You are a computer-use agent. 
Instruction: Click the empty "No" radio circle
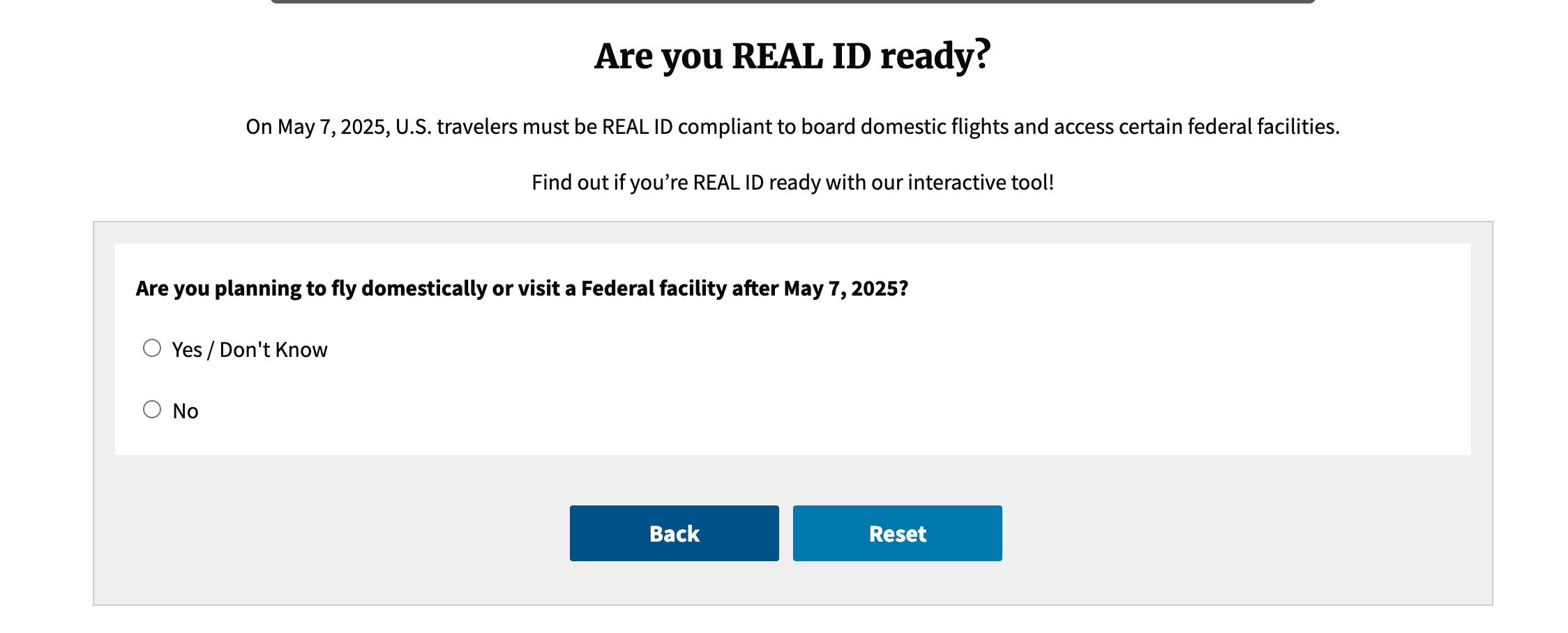[152, 409]
